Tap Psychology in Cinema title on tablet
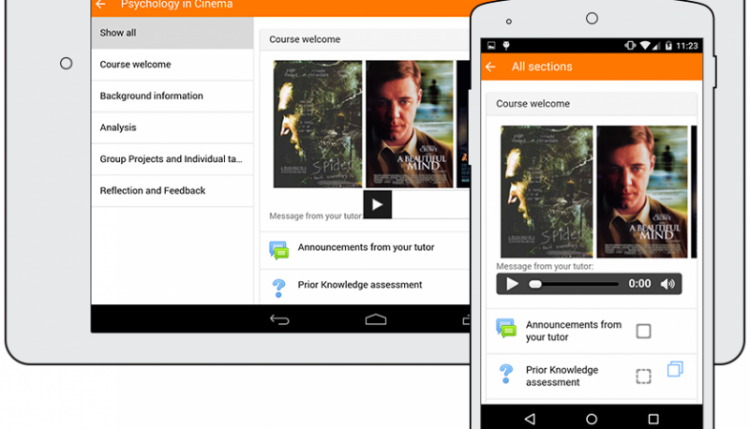The image size is (750, 429). tap(177, 4)
